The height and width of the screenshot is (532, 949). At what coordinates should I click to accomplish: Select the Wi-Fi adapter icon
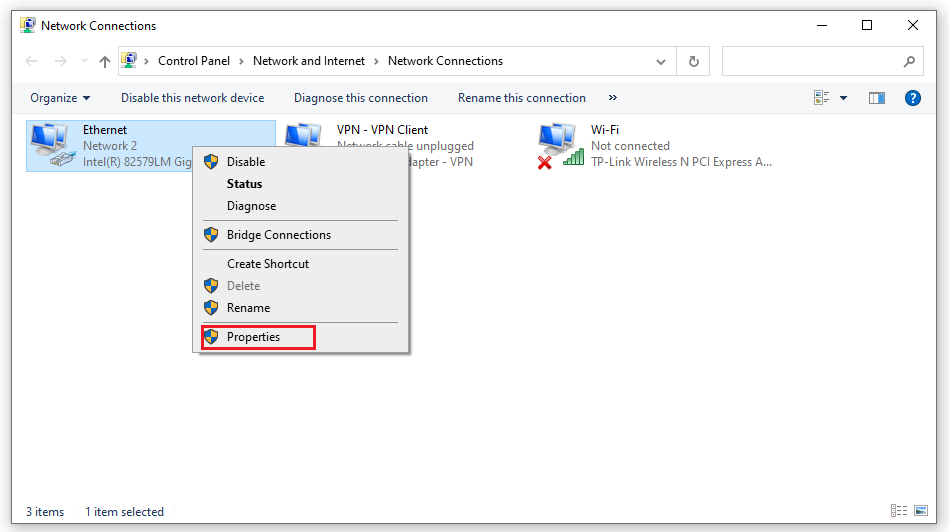click(560, 145)
